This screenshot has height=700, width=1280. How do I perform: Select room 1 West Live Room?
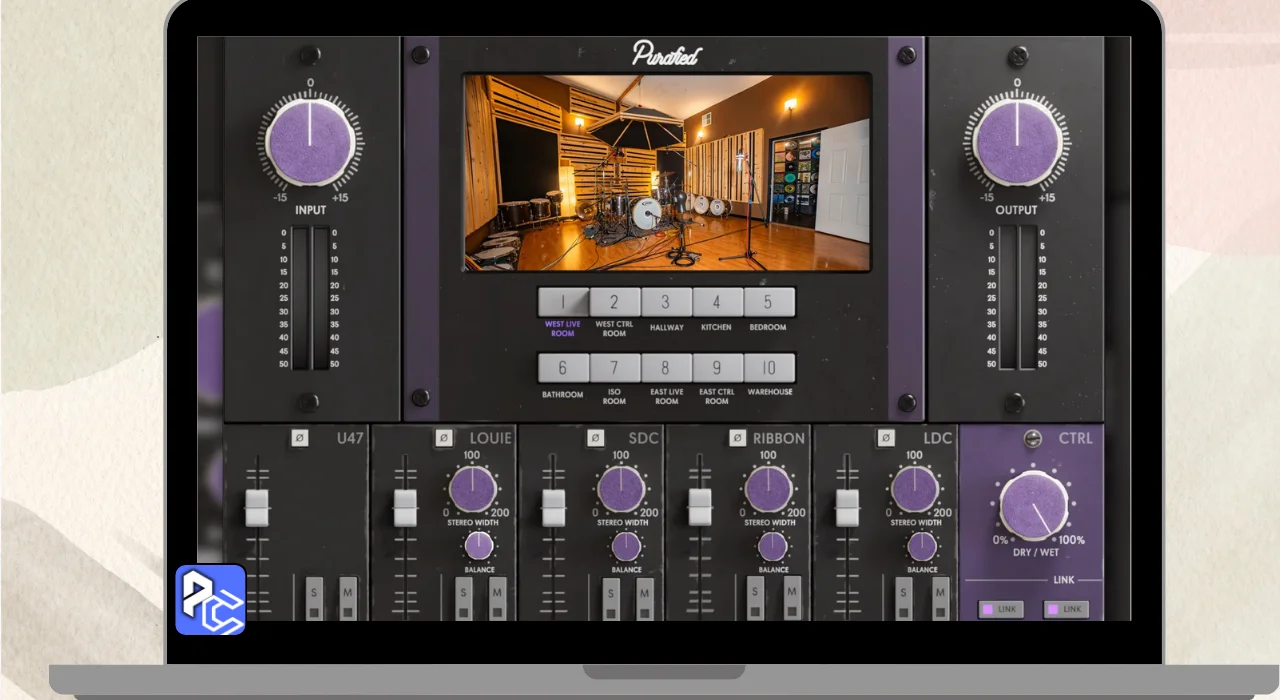pyautogui.click(x=562, y=302)
